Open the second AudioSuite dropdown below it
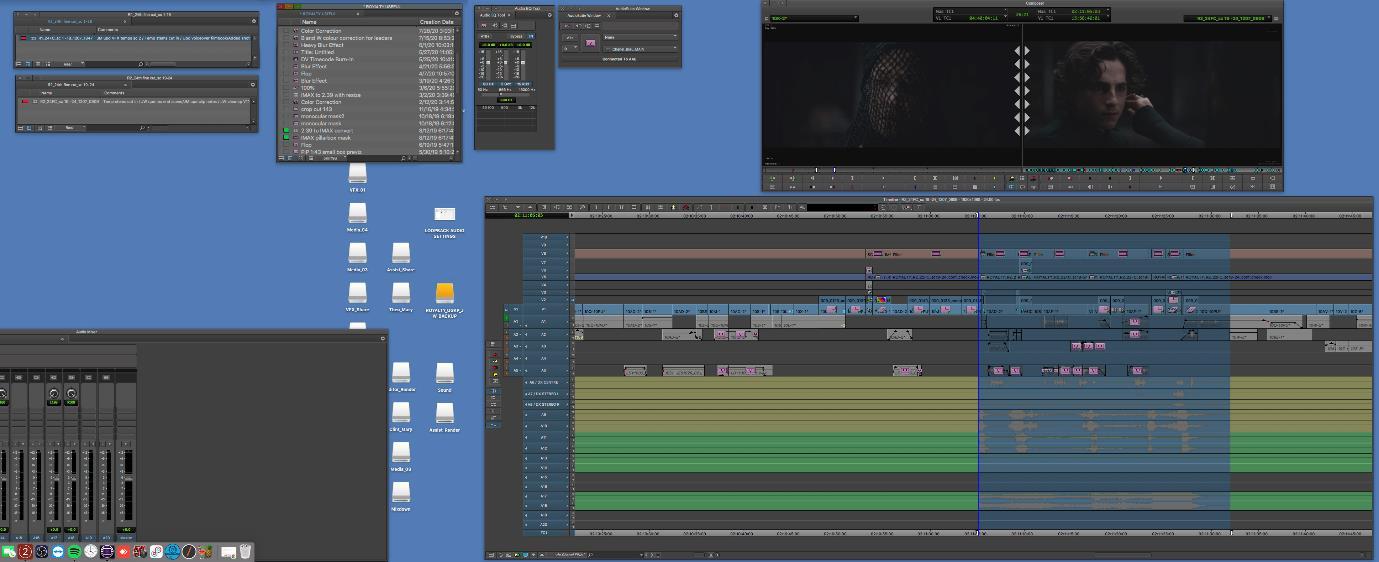The image size is (1379, 562). (640, 49)
